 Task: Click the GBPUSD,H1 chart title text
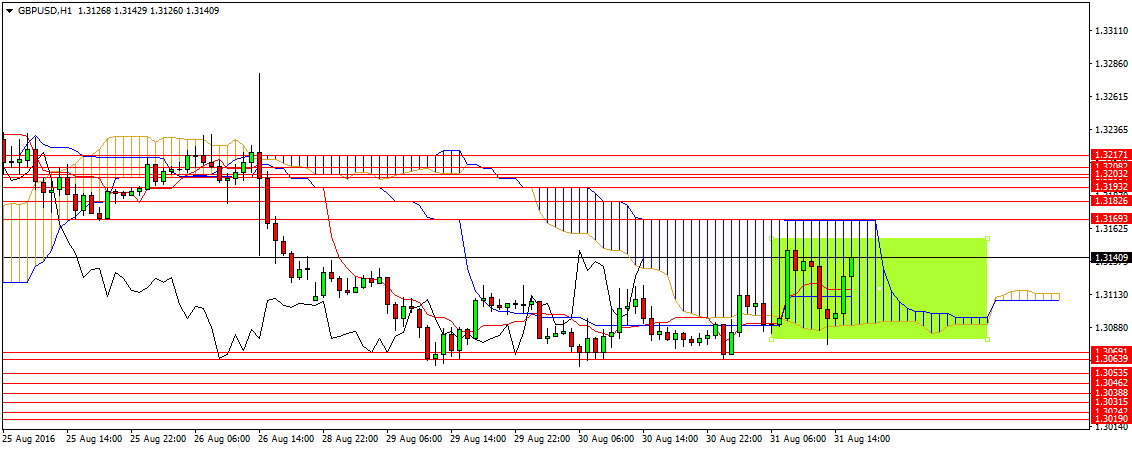pyautogui.click(x=44, y=11)
